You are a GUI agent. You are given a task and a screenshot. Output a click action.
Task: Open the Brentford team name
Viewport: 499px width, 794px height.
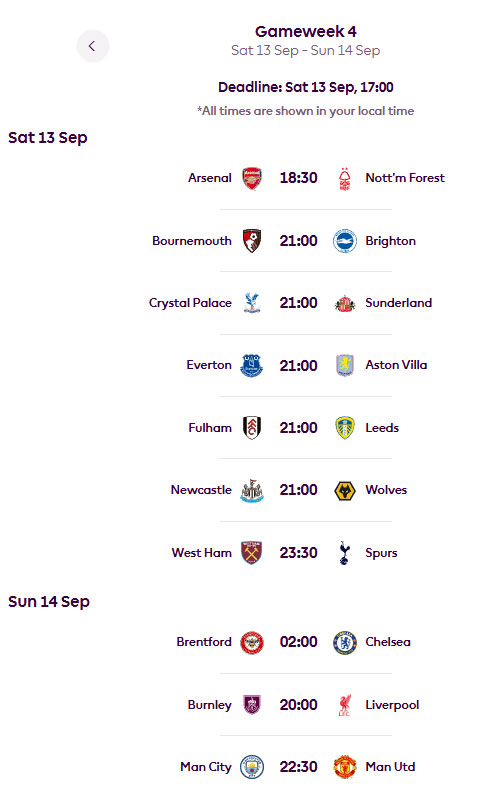(x=204, y=642)
